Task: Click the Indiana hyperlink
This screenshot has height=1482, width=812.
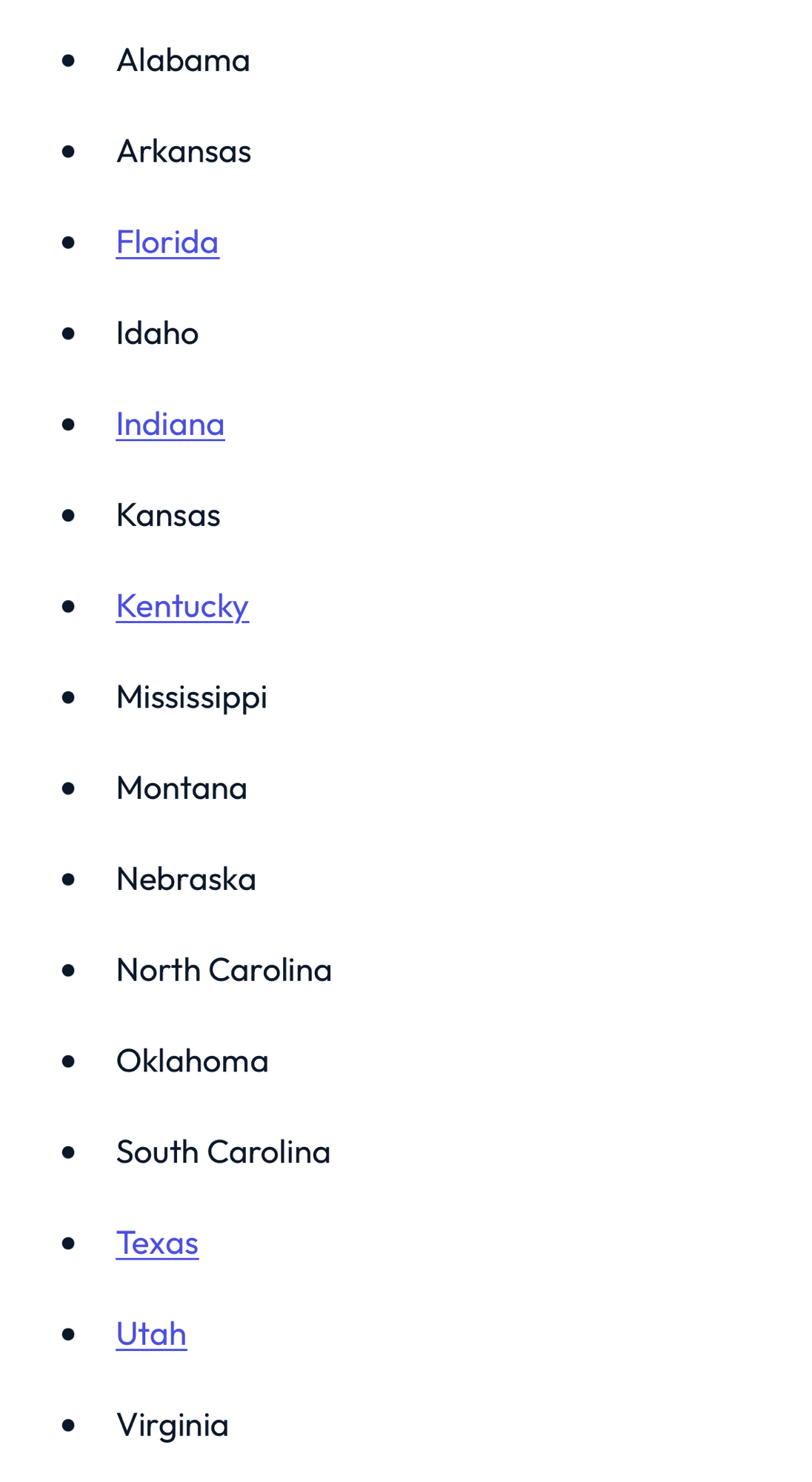Action: click(170, 425)
